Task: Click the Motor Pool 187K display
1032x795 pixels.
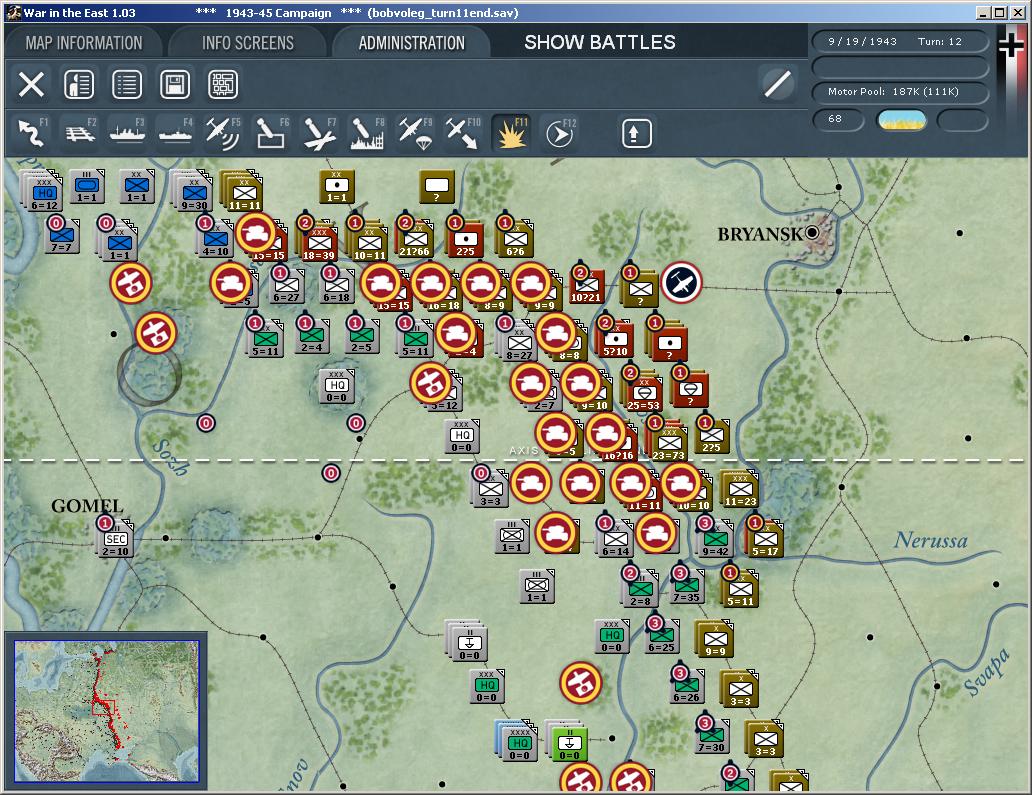Action: (x=900, y=91)
